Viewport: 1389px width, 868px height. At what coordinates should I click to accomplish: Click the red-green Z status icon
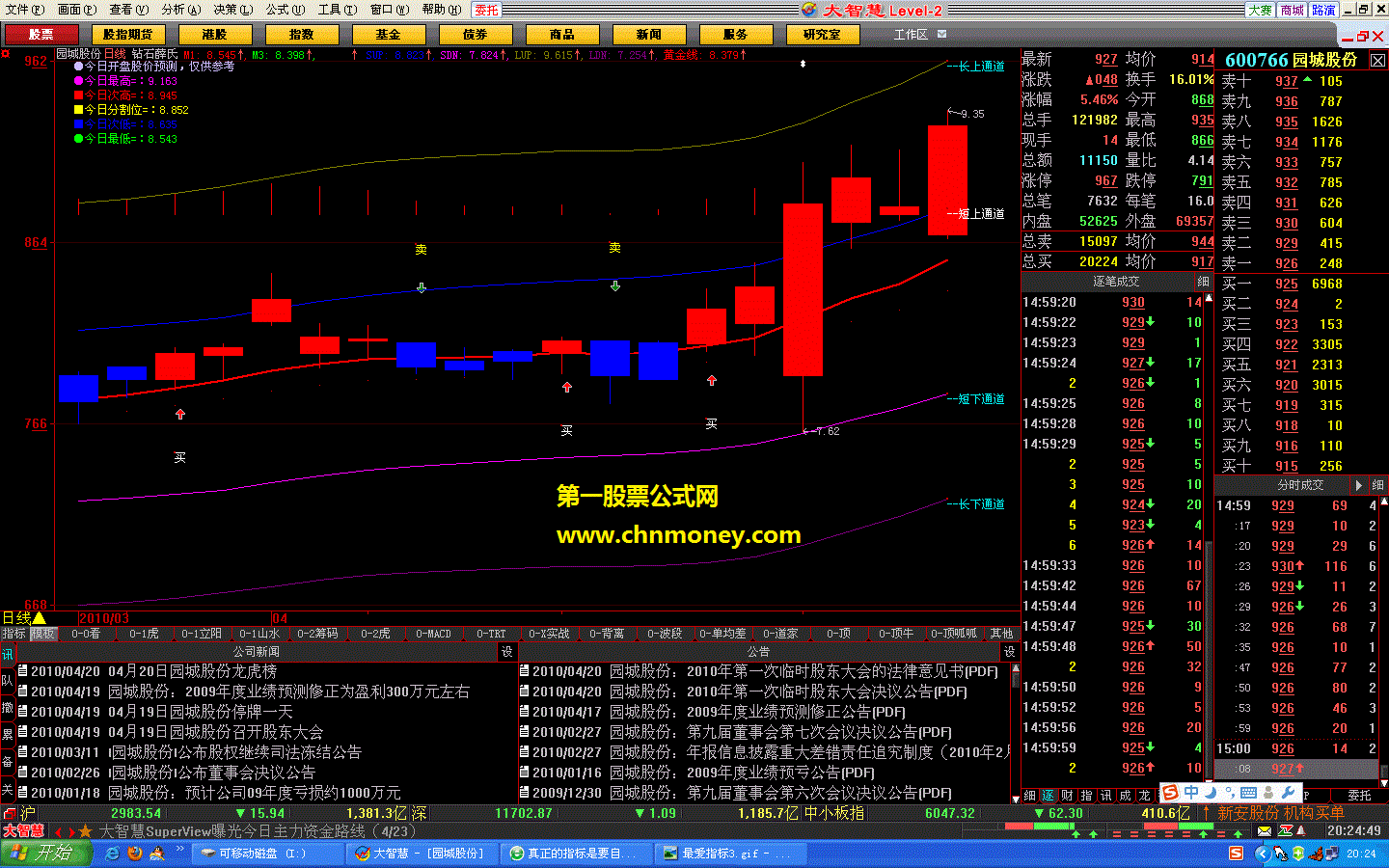pos(1287,830)
